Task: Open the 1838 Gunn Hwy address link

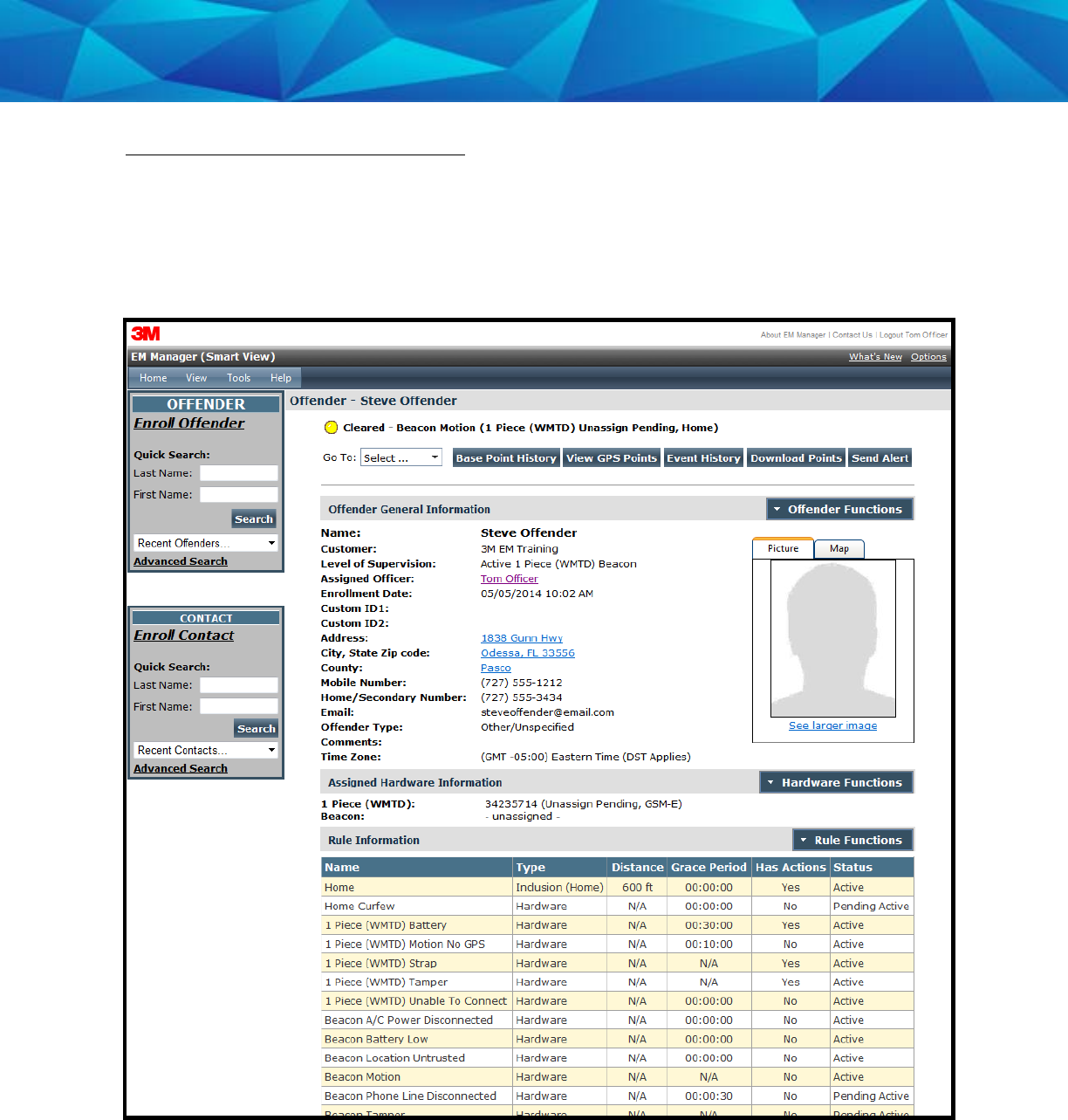Action: [x=522, y=638]
